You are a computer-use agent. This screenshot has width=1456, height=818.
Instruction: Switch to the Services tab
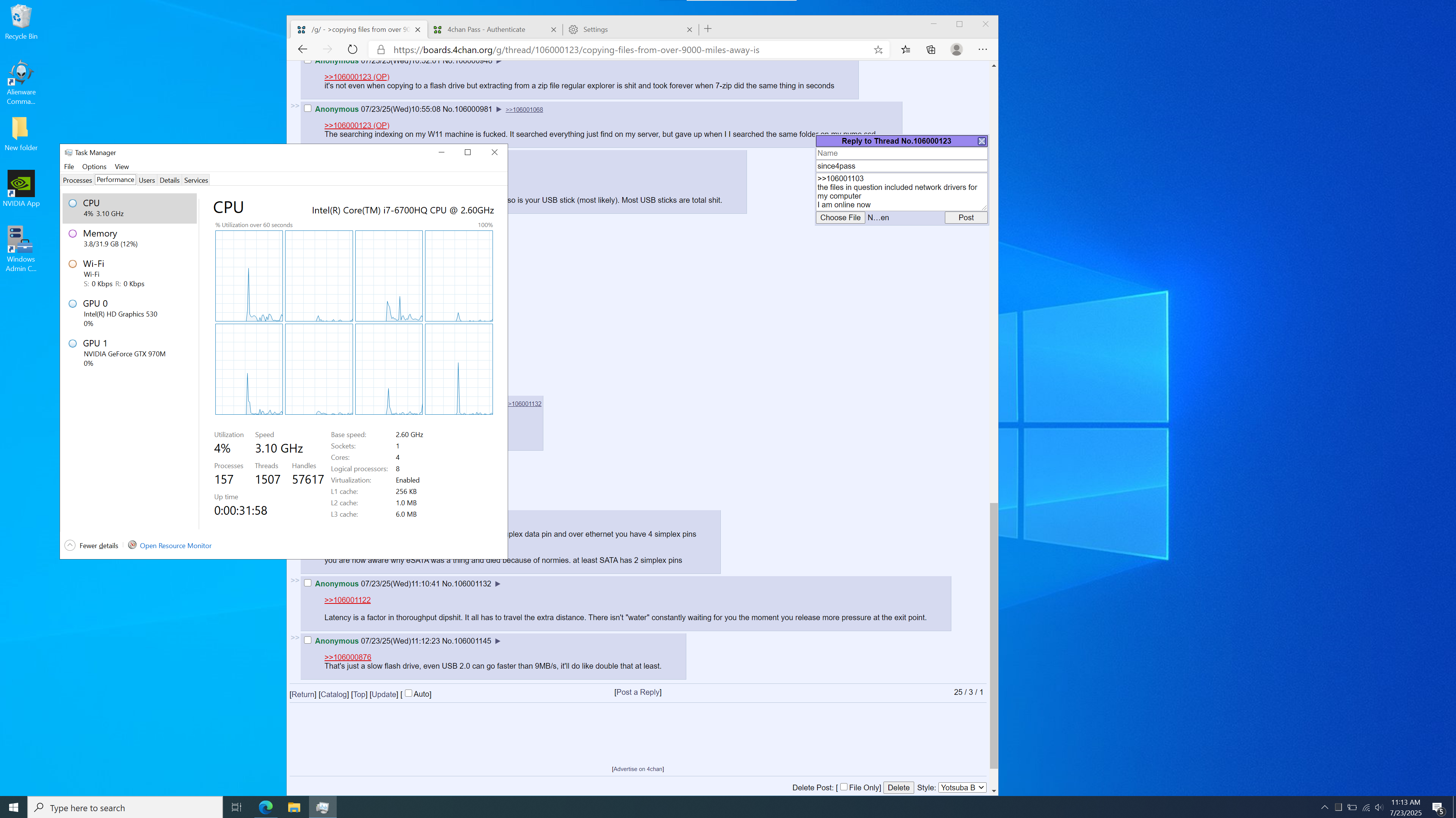pos(196,180)
